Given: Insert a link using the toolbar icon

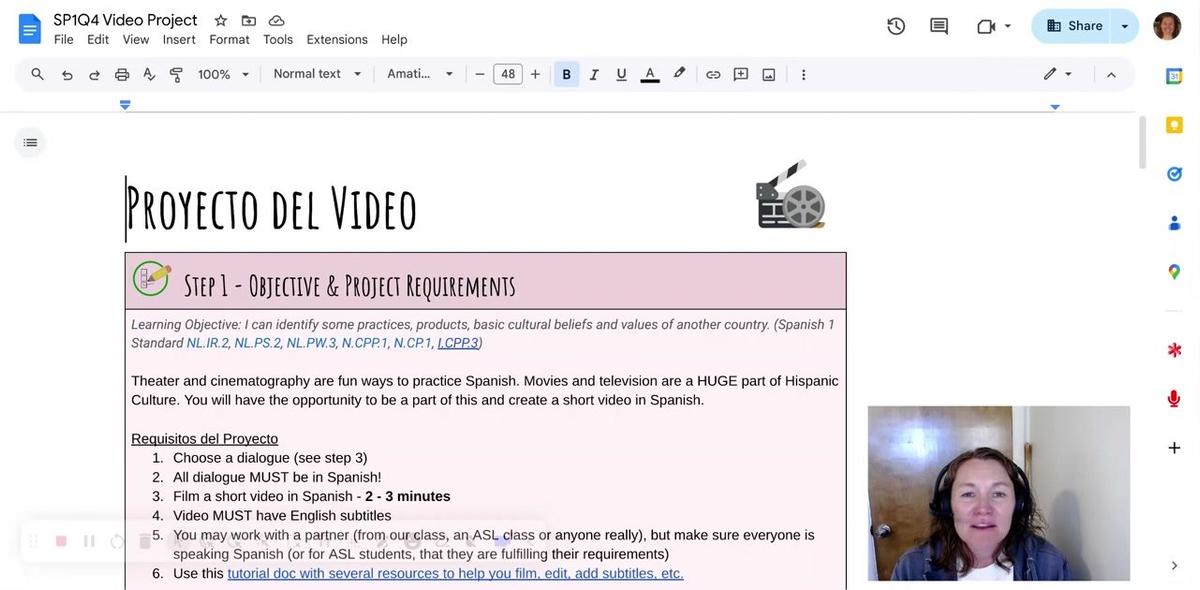Looking at the screenshot, I should coord(710,72).
